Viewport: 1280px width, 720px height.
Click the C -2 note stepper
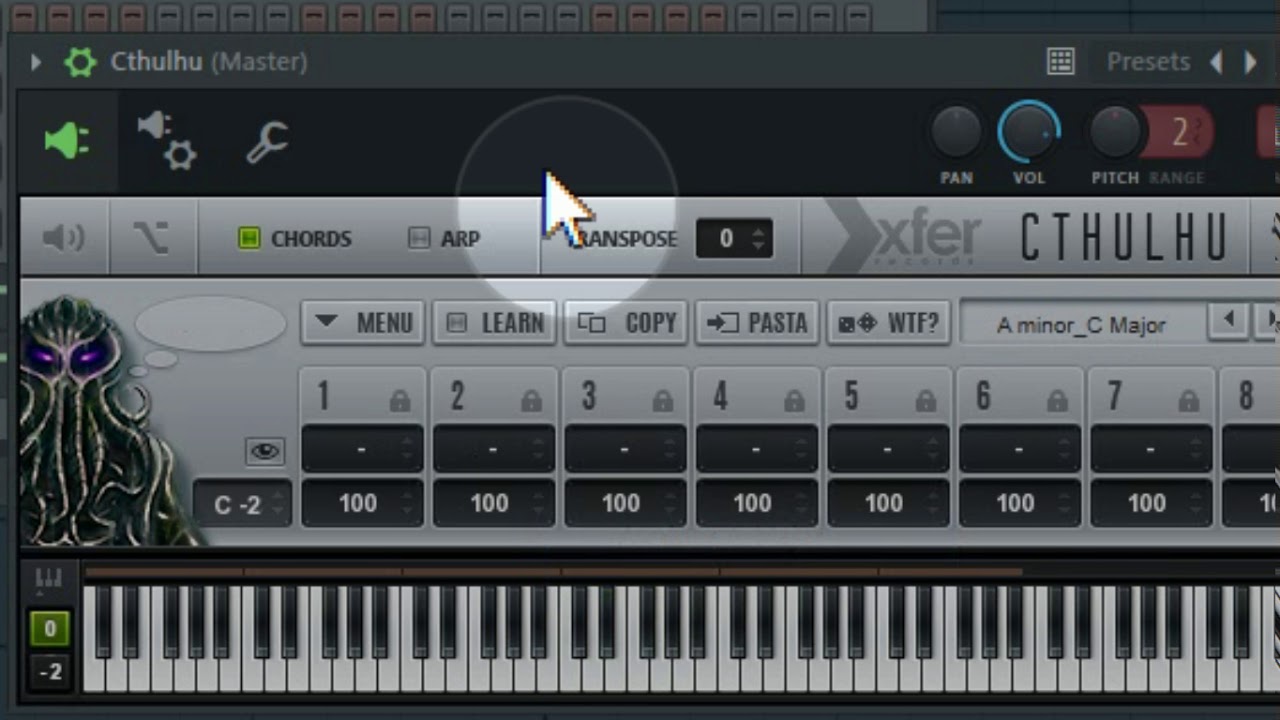tap(242, 504)
